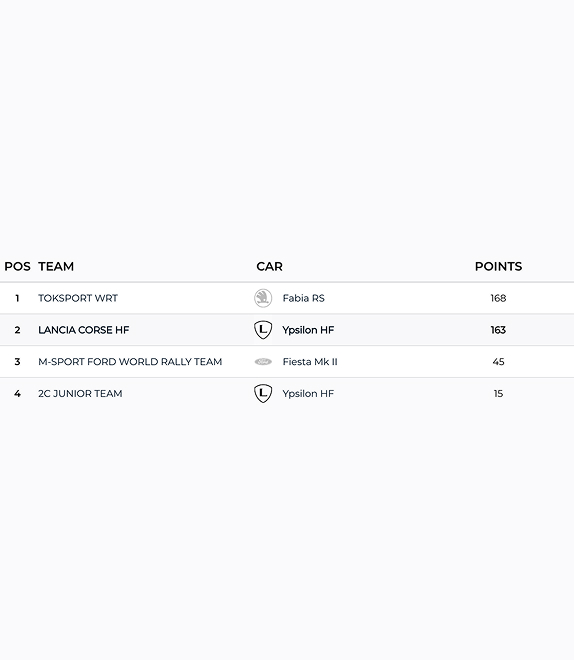574x660 pixels.
Task: Select the Fiesta Mk II car name
Action: click(310, 362)
